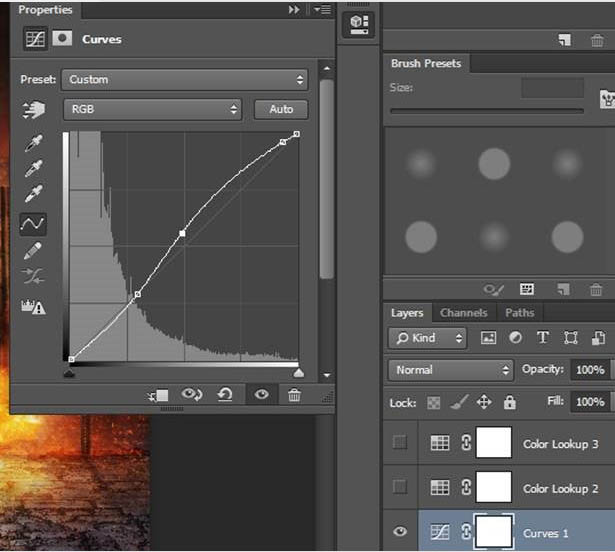Open the Kind layer filter dropdown
Viewport: 615px width, 552px height.
point(428,338)
